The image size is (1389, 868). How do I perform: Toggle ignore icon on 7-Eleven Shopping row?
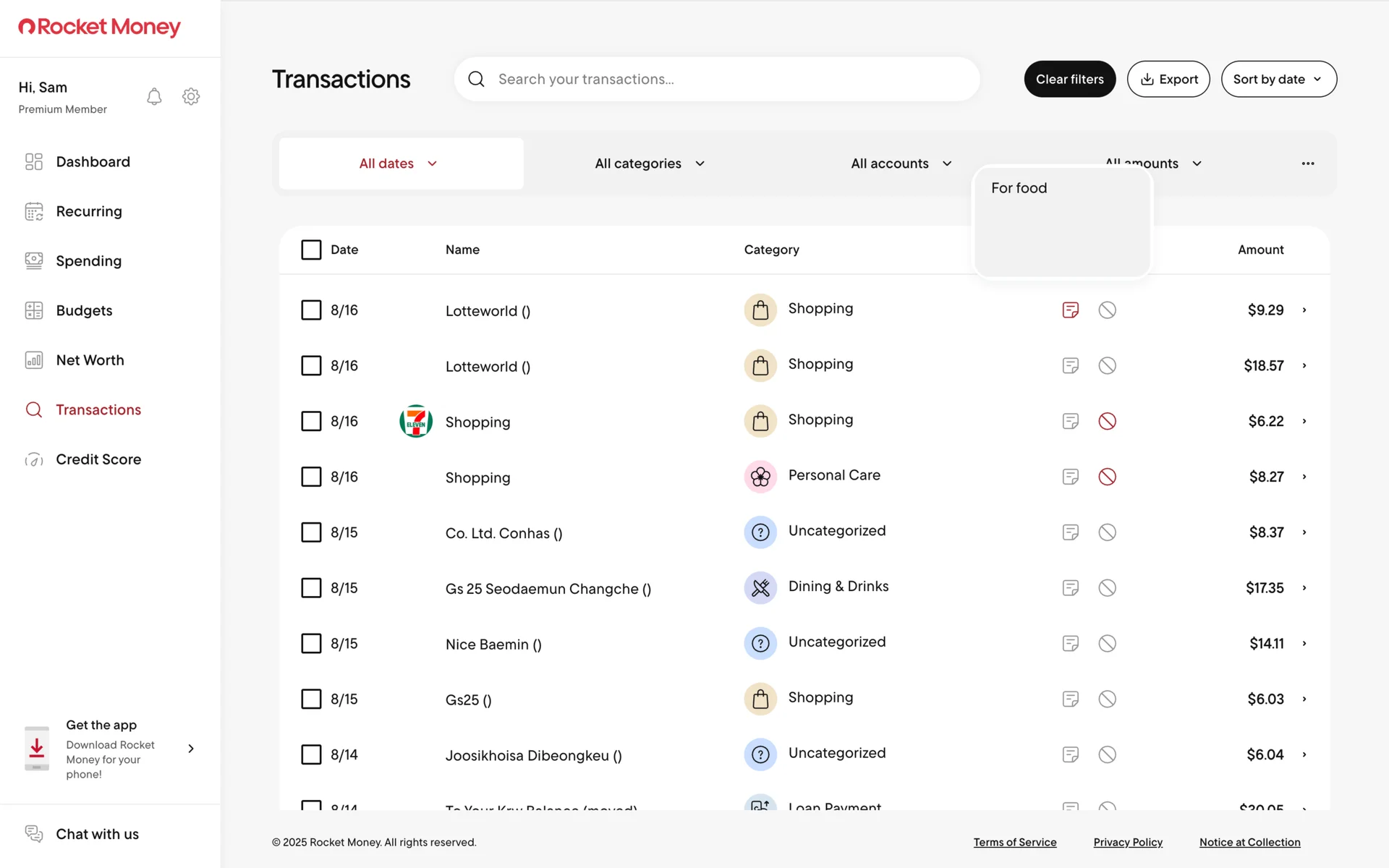pos(1107,421)
